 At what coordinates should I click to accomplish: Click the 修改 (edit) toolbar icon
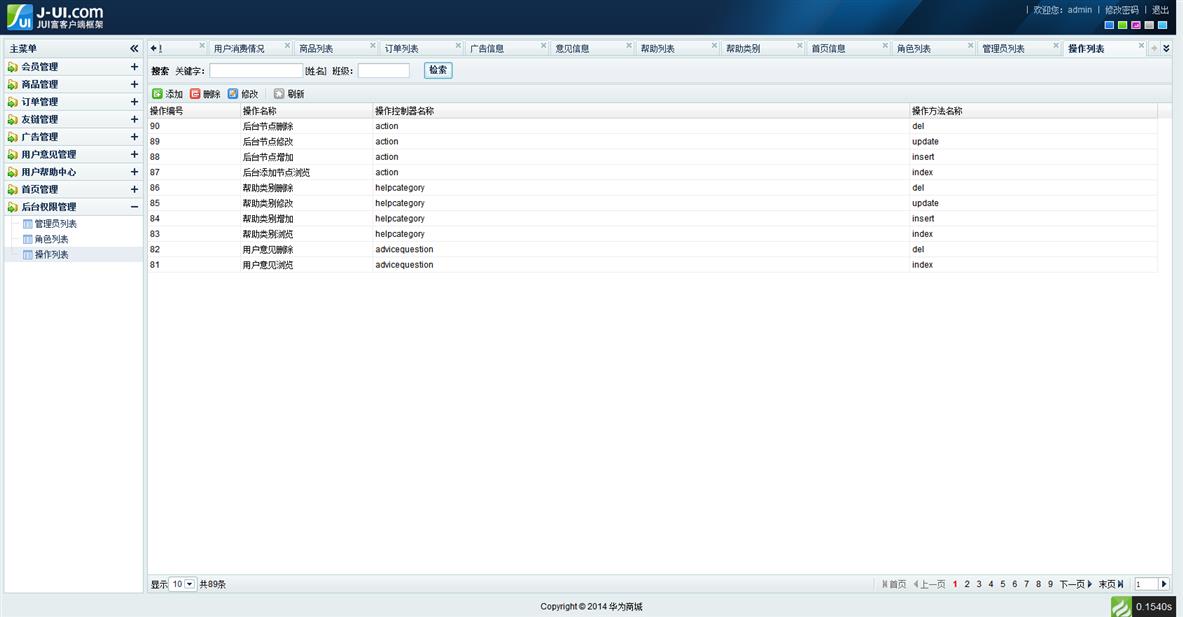[233, 94]
